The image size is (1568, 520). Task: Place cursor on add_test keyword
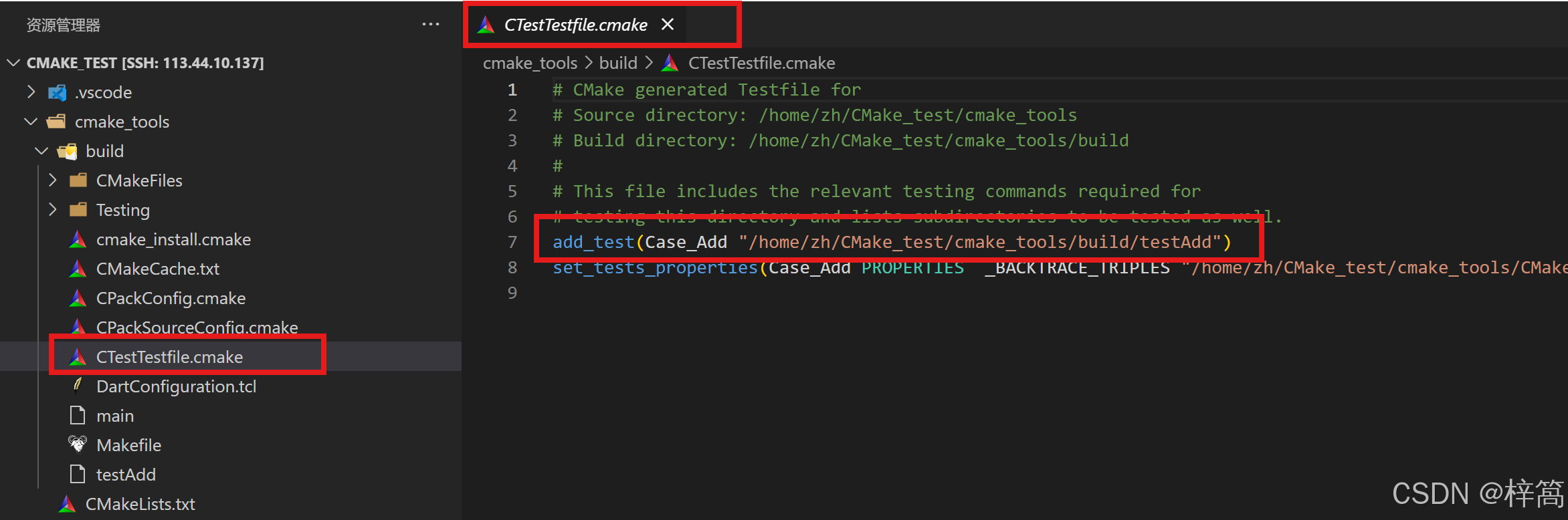pos(593,242)
